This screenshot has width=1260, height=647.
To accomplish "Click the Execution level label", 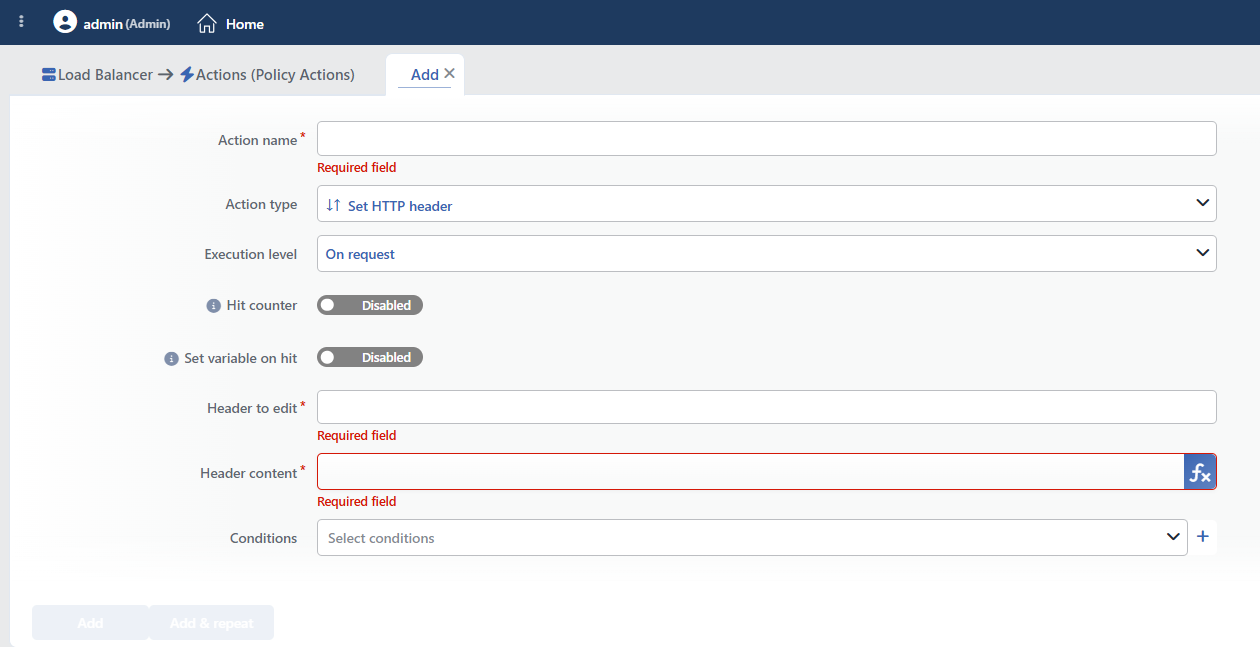I will point(251,254).
